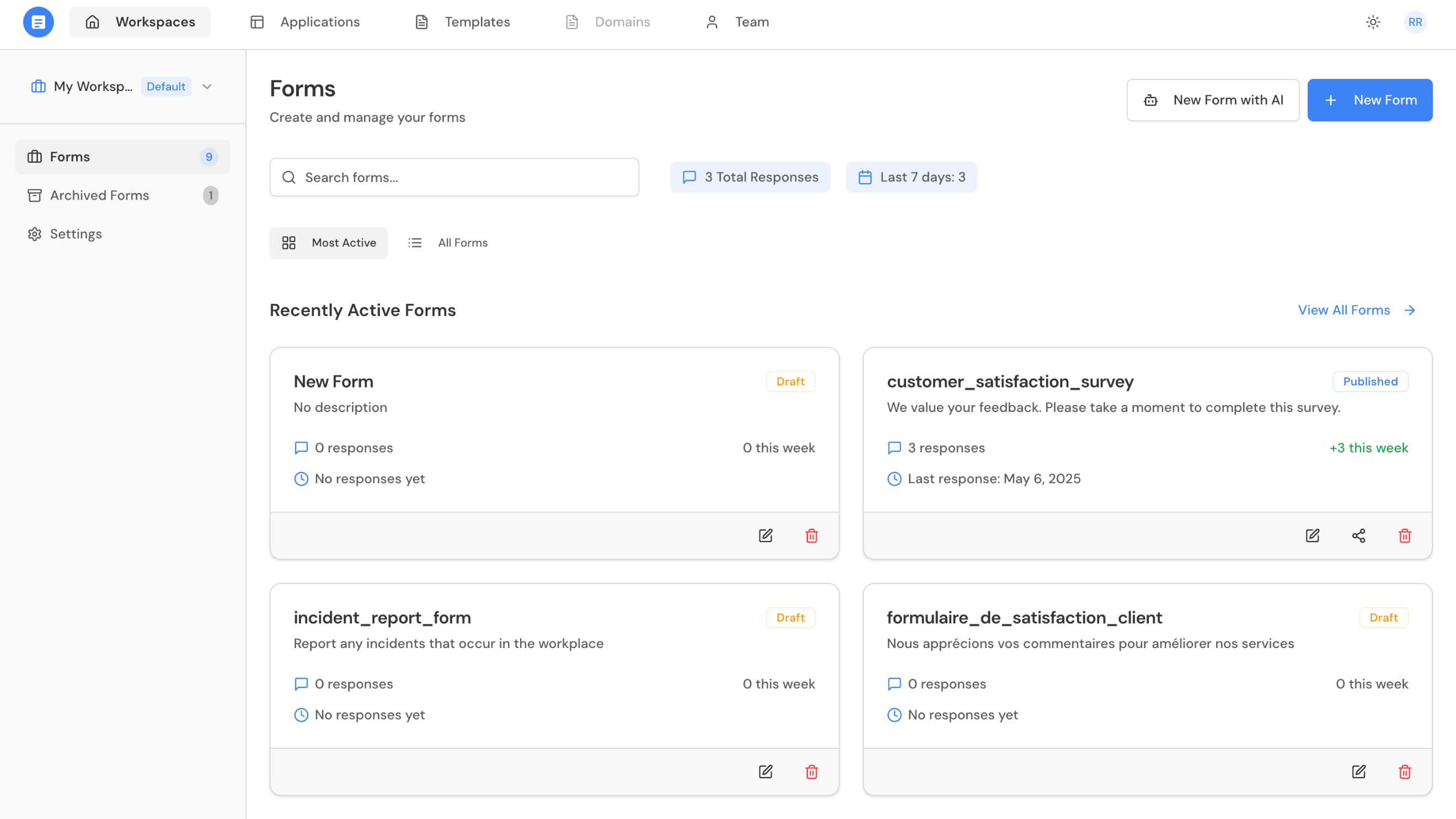Delete customer_satisfaction_survey using trash icon
This screenshot has height=819, width=1456.
pyautogui.click(x=1405, y=536)
